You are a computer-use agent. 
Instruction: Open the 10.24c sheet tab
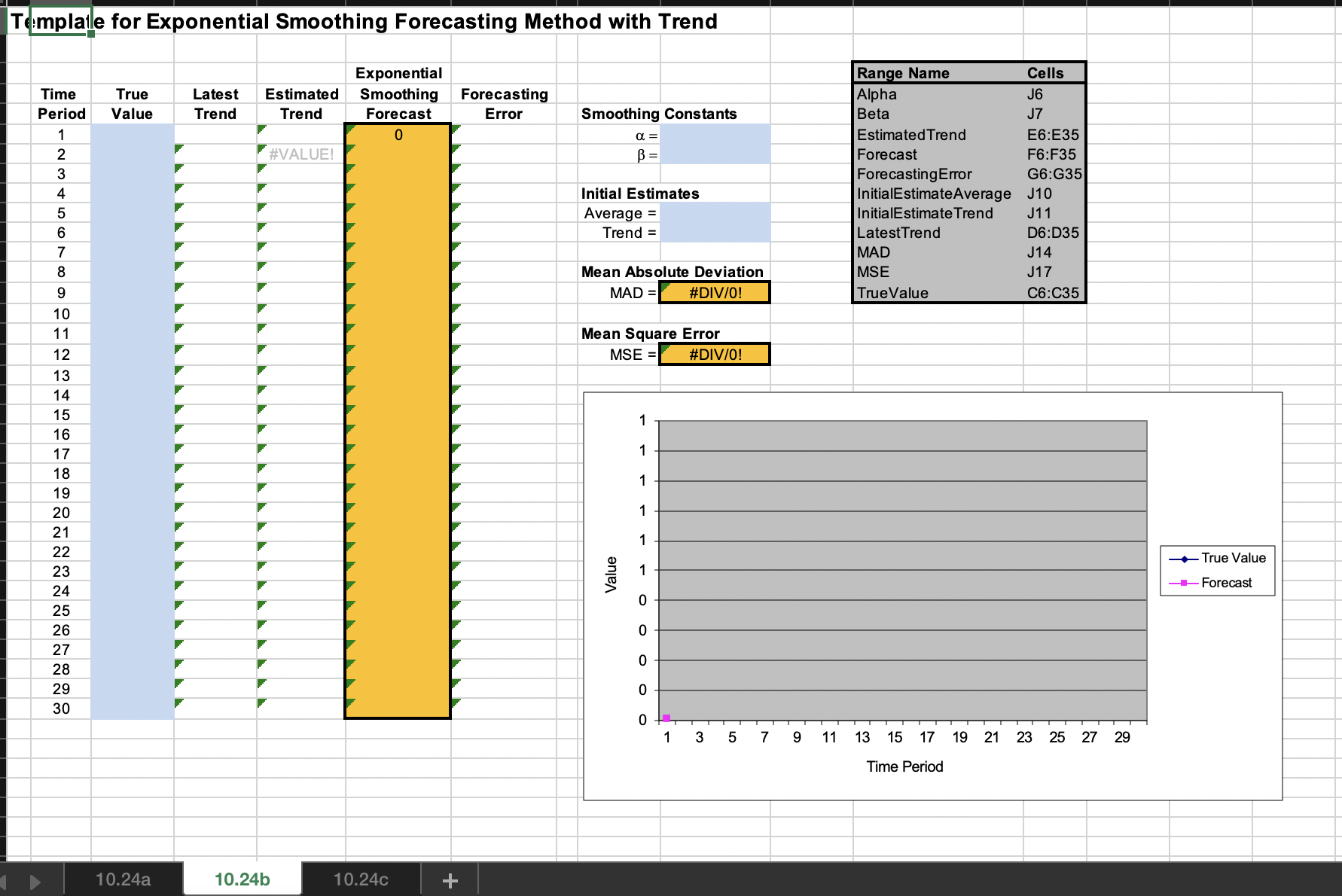coord(361,879)
